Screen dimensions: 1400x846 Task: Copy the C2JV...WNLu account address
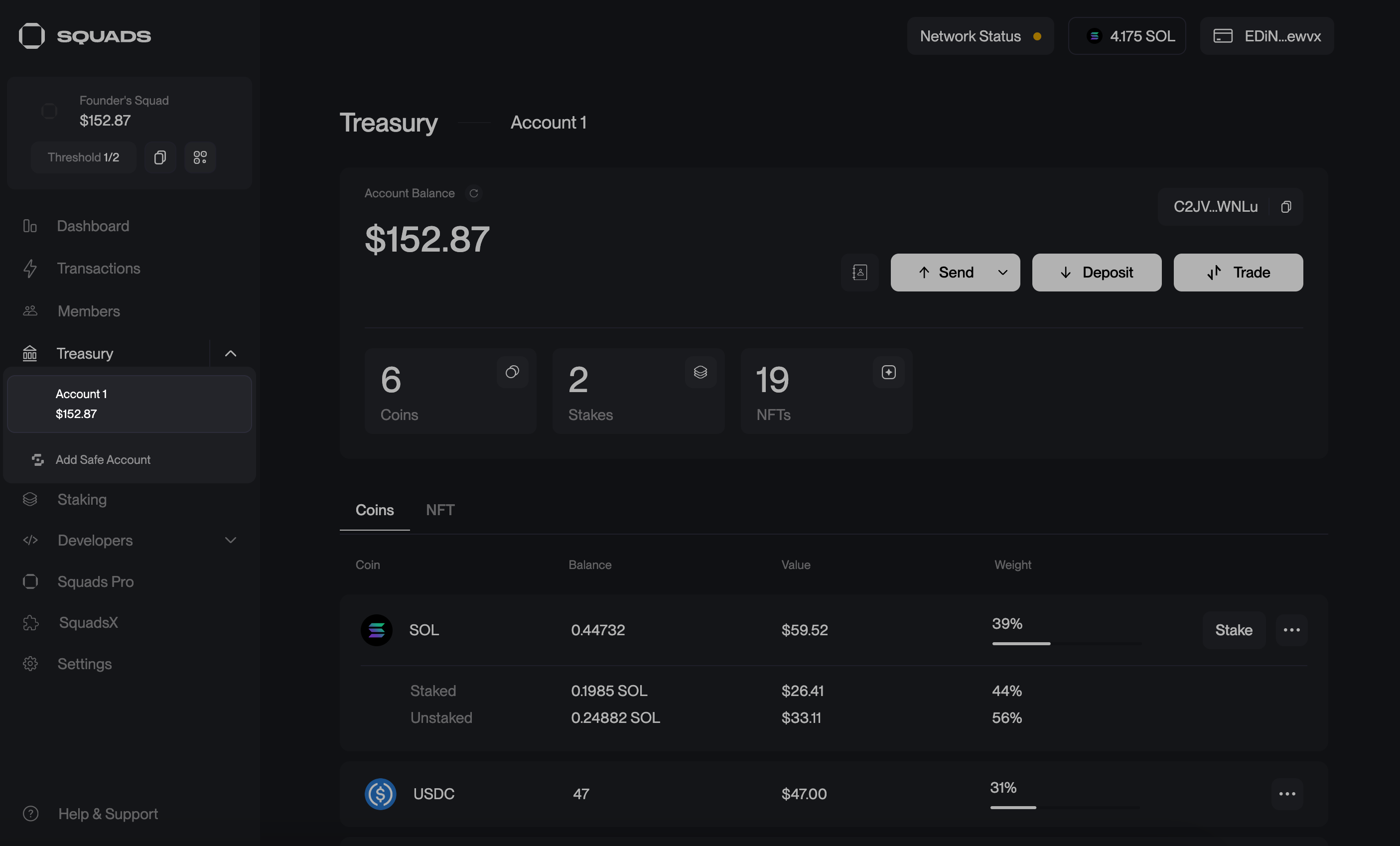point(1286,207)
